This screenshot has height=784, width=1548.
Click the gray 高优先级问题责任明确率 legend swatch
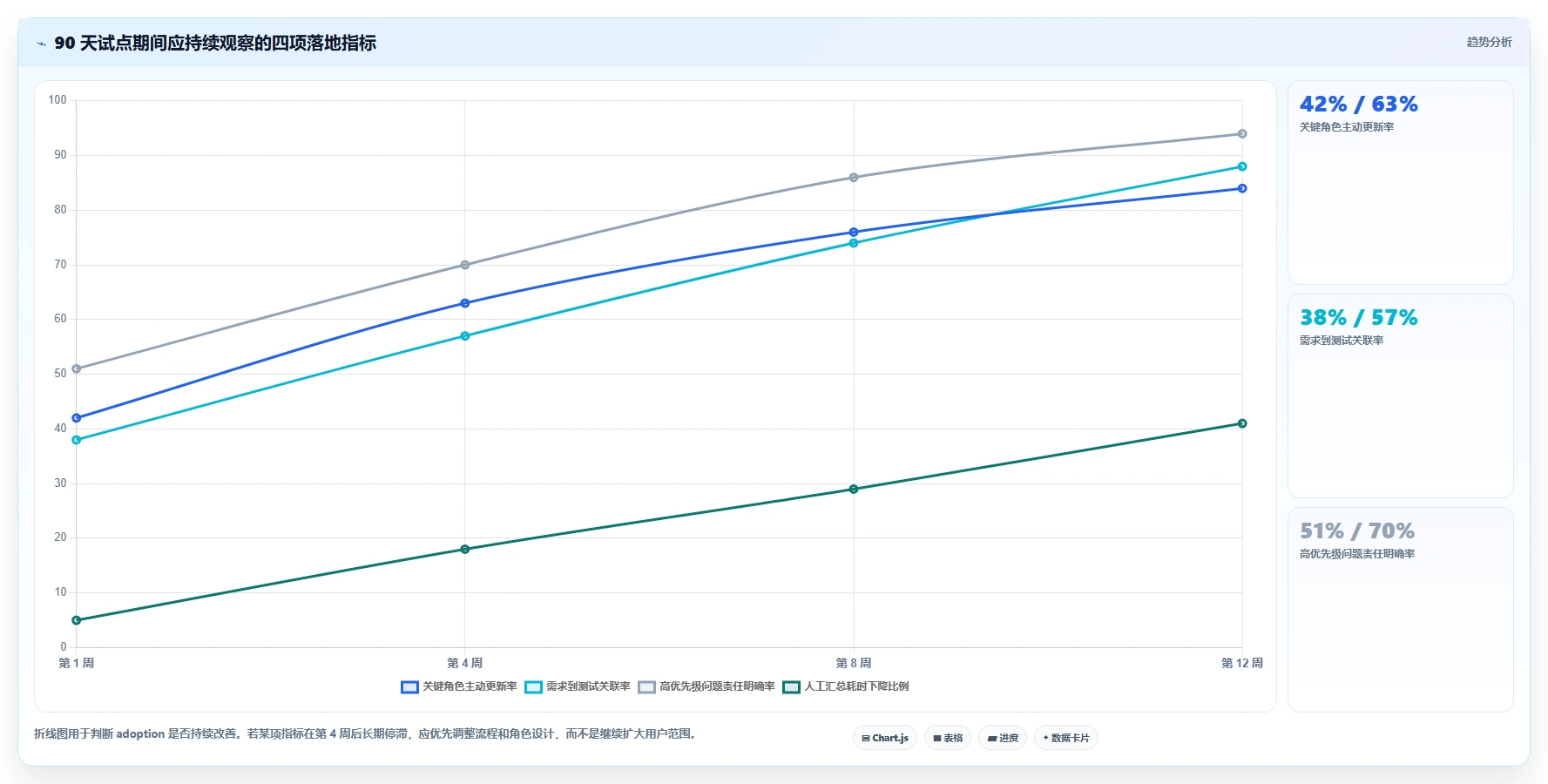[x=646, y=687]
